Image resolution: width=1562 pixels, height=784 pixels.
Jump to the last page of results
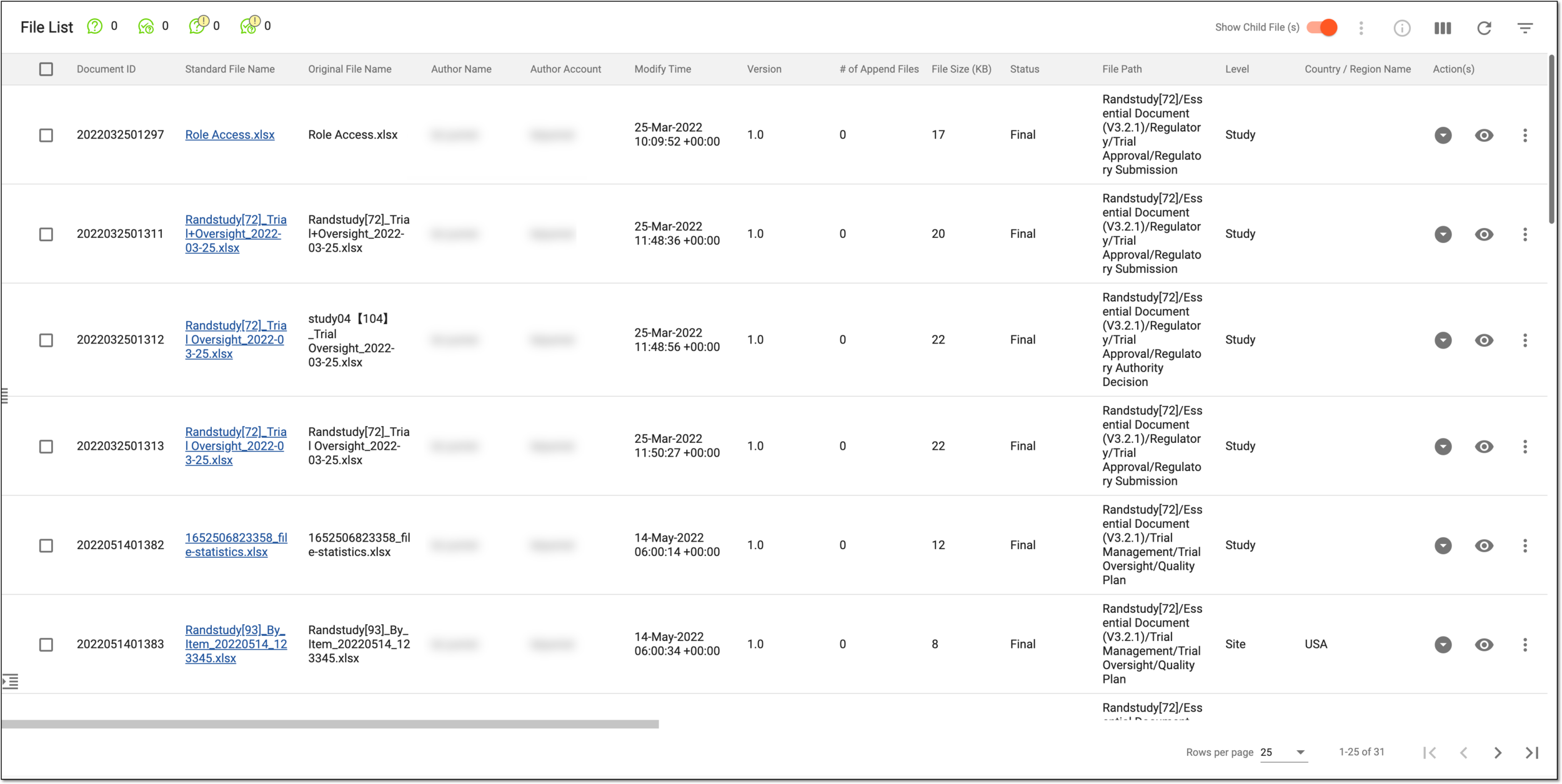(x=1532, y=753)
